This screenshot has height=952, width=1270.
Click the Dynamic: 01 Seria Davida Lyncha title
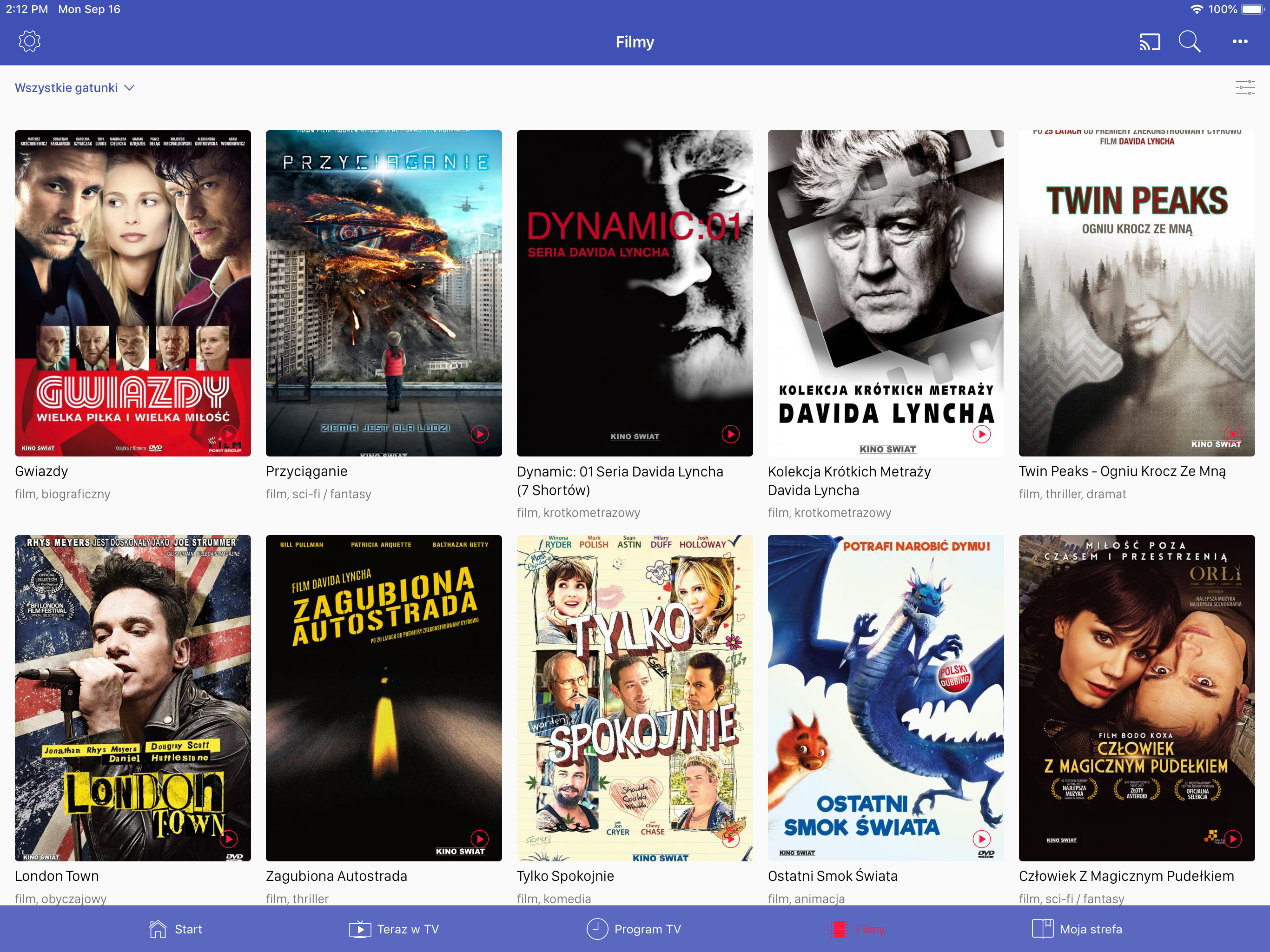click(620, 481)
